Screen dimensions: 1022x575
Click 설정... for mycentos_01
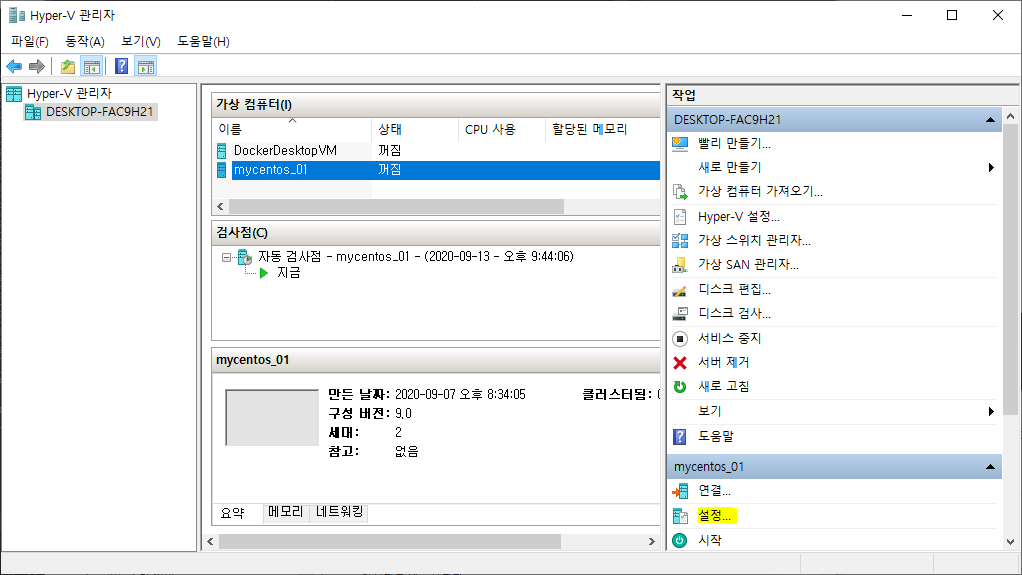pyautogui.click(x=715, y=516)
